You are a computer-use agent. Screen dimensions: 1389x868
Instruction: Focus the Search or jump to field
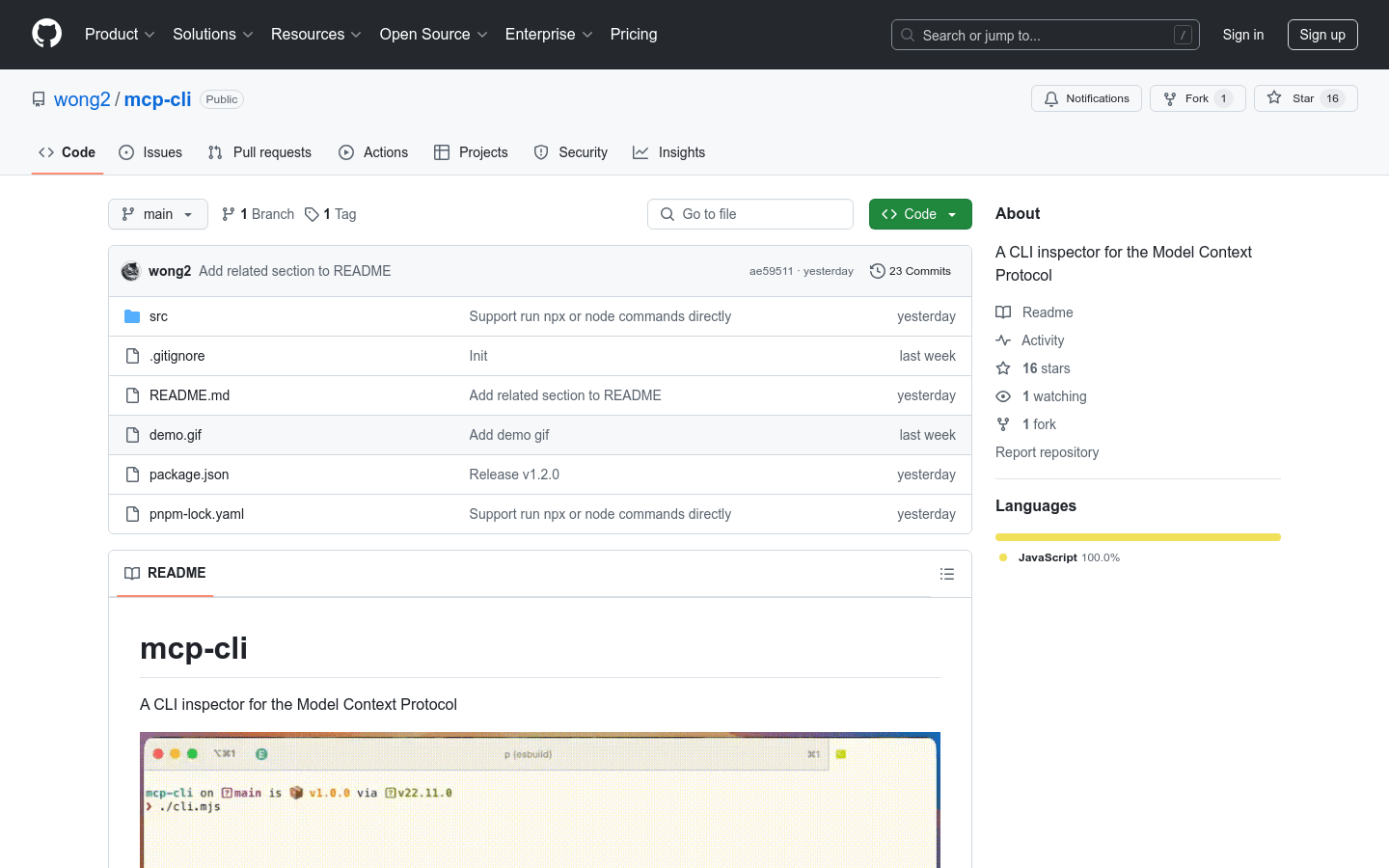tap(1046, 35)
